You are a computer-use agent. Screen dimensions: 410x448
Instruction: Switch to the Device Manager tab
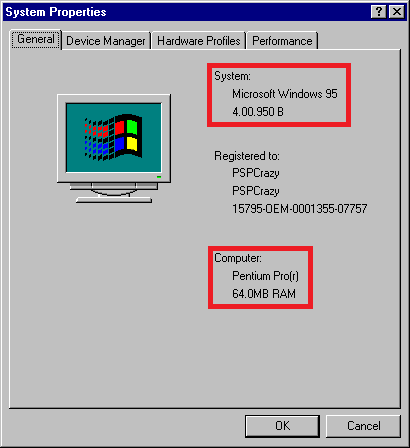106,41
